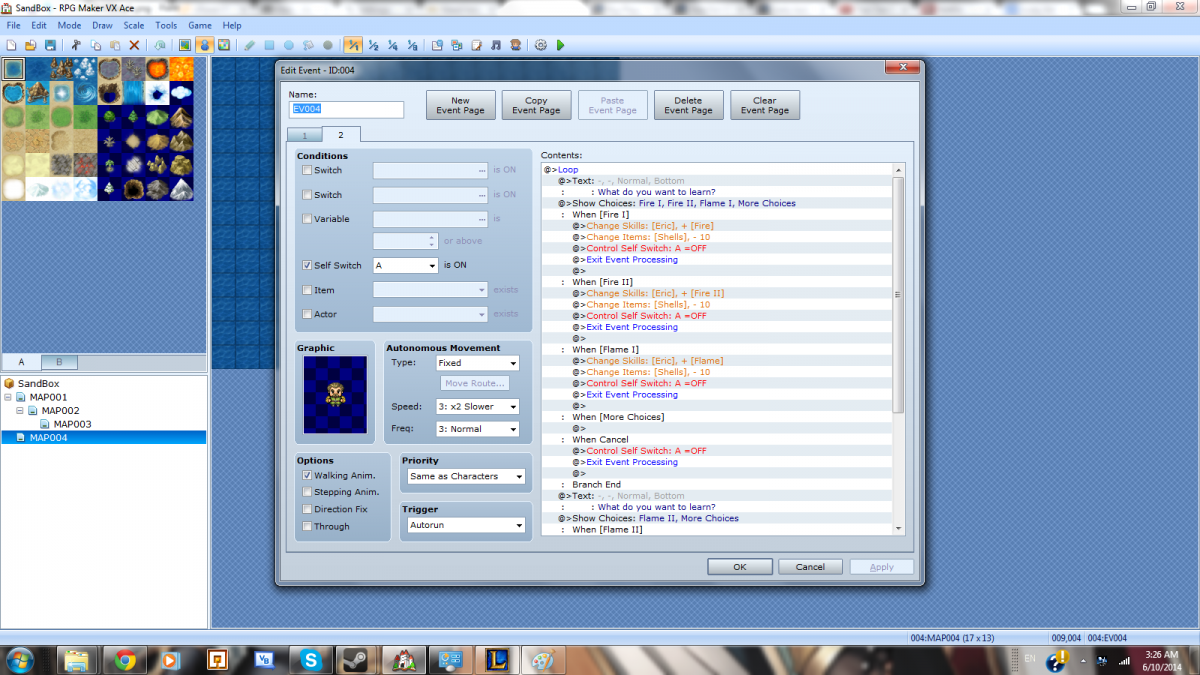Click the Paste clipboard toolbar icon
Image resolution: width=1200 pixels, height=675 pixels.
pyautogui.click(x=115, y=45)
